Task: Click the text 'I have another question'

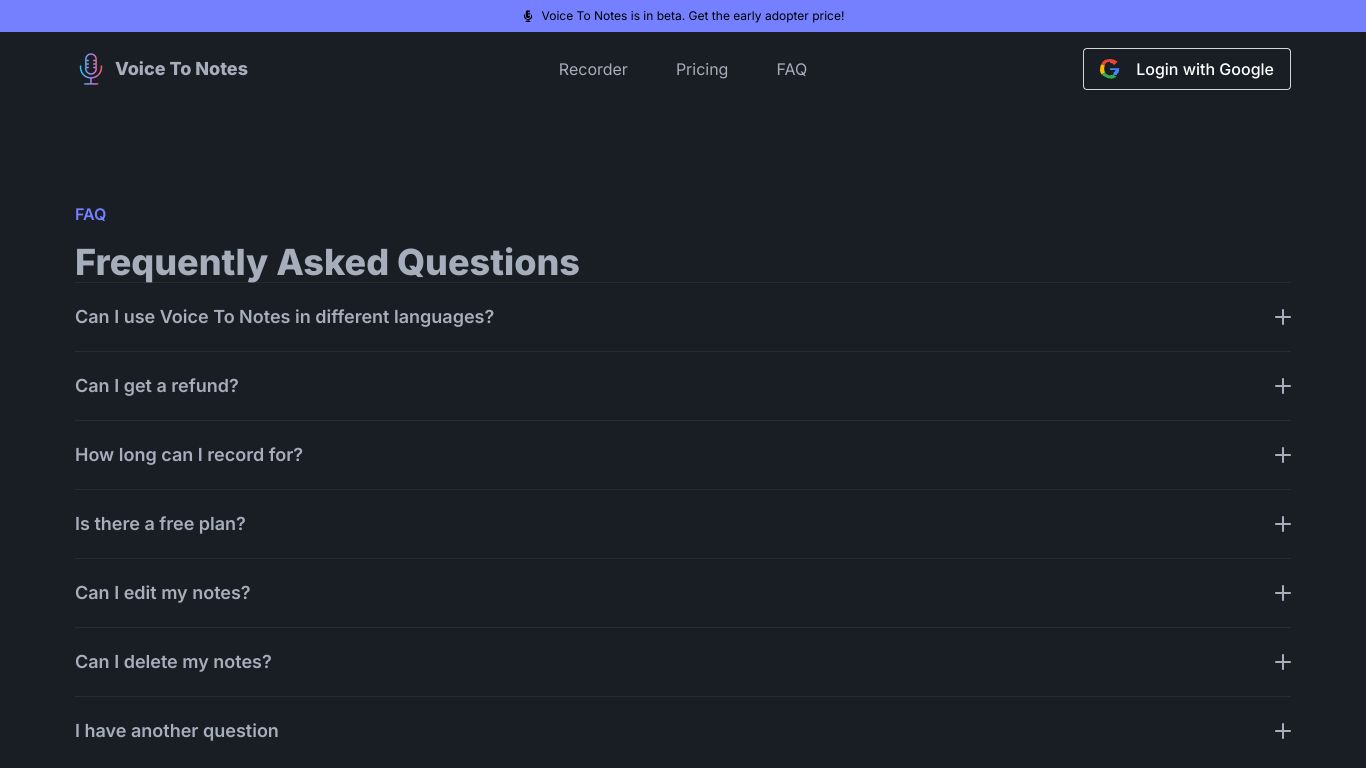Action: [x=177, y=731]
